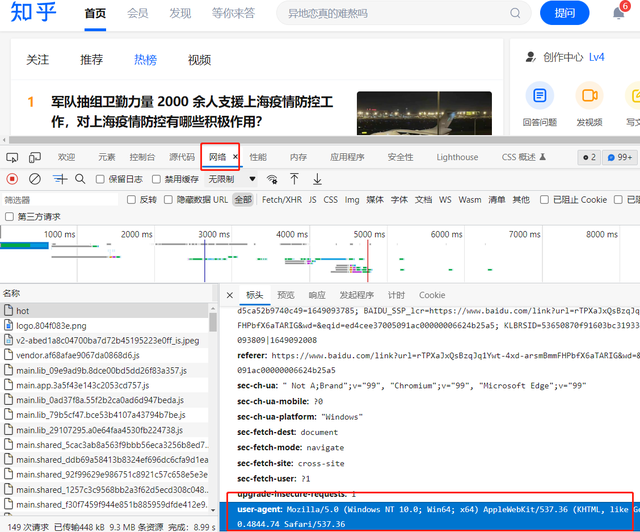Click the blue 提问 button

click(564, 13)
